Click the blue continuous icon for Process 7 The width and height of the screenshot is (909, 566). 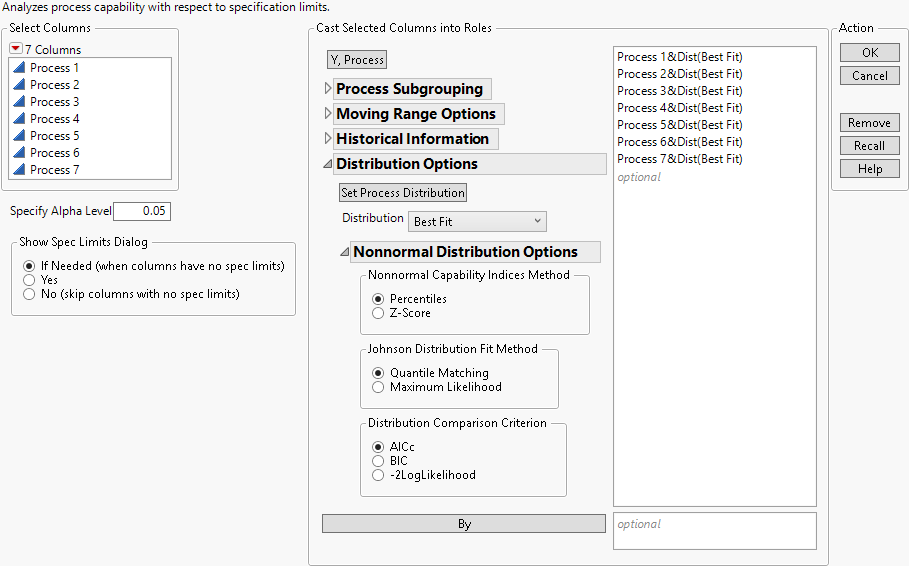tap(19, 170)
